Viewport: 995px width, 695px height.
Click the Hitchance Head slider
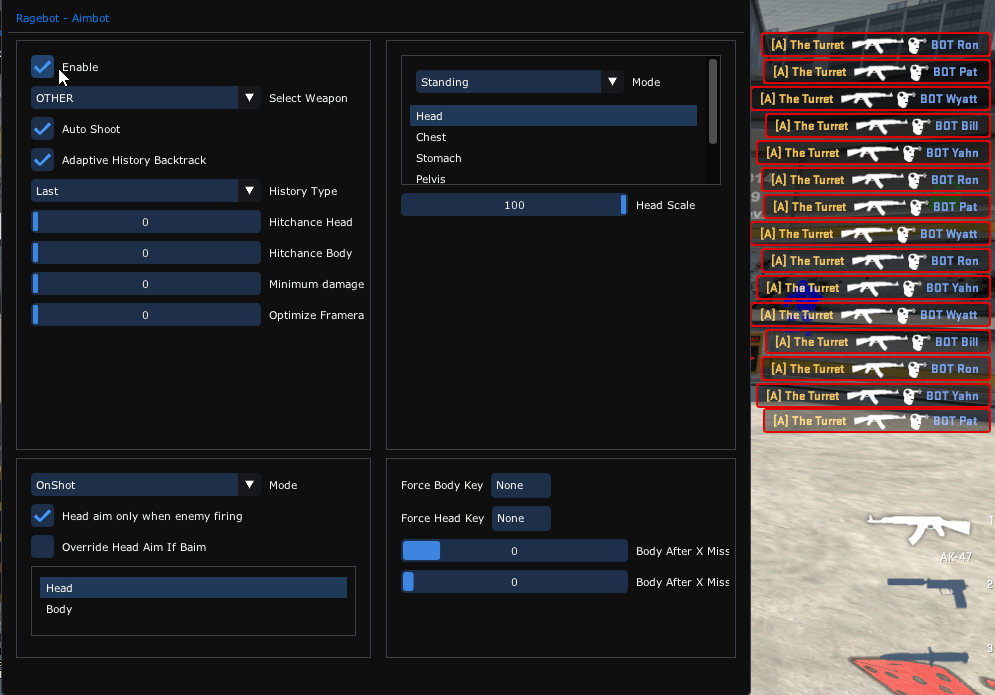145,222
